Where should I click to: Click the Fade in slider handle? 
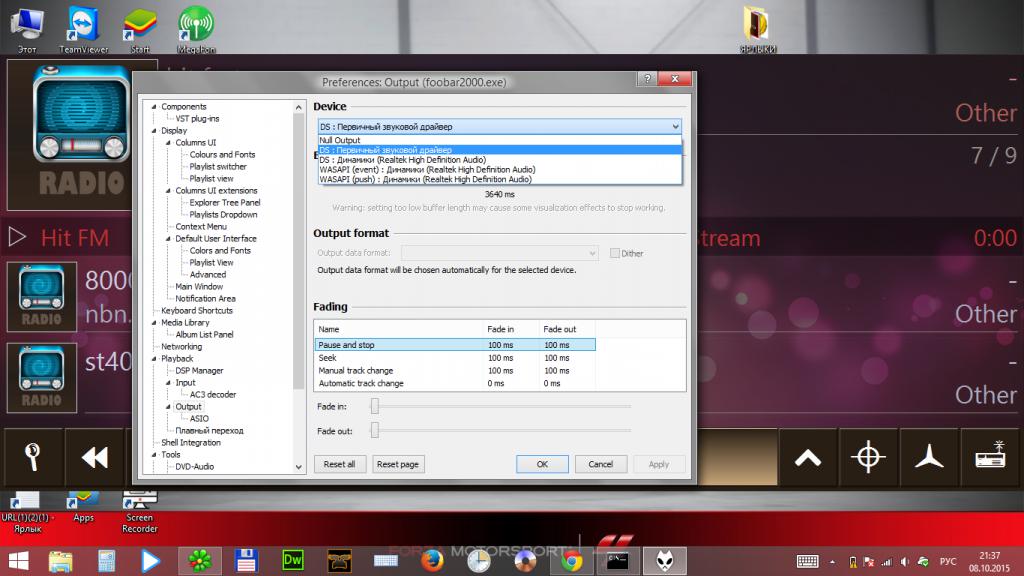click(x=375, y=405)
